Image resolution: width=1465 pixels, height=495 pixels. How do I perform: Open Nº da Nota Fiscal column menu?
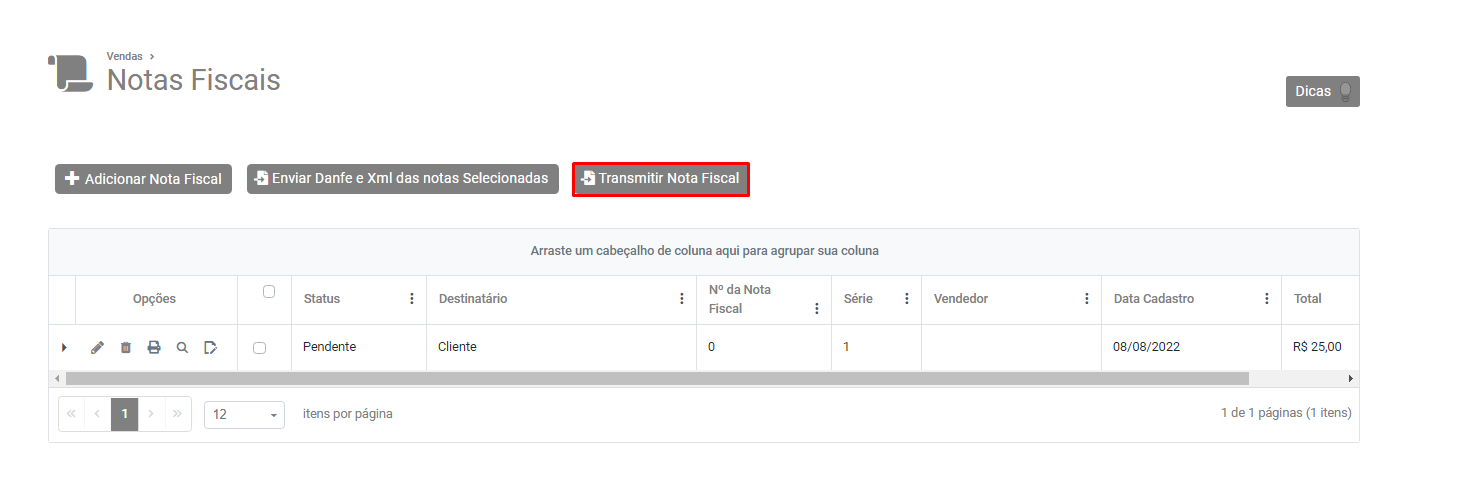point(817,309)
